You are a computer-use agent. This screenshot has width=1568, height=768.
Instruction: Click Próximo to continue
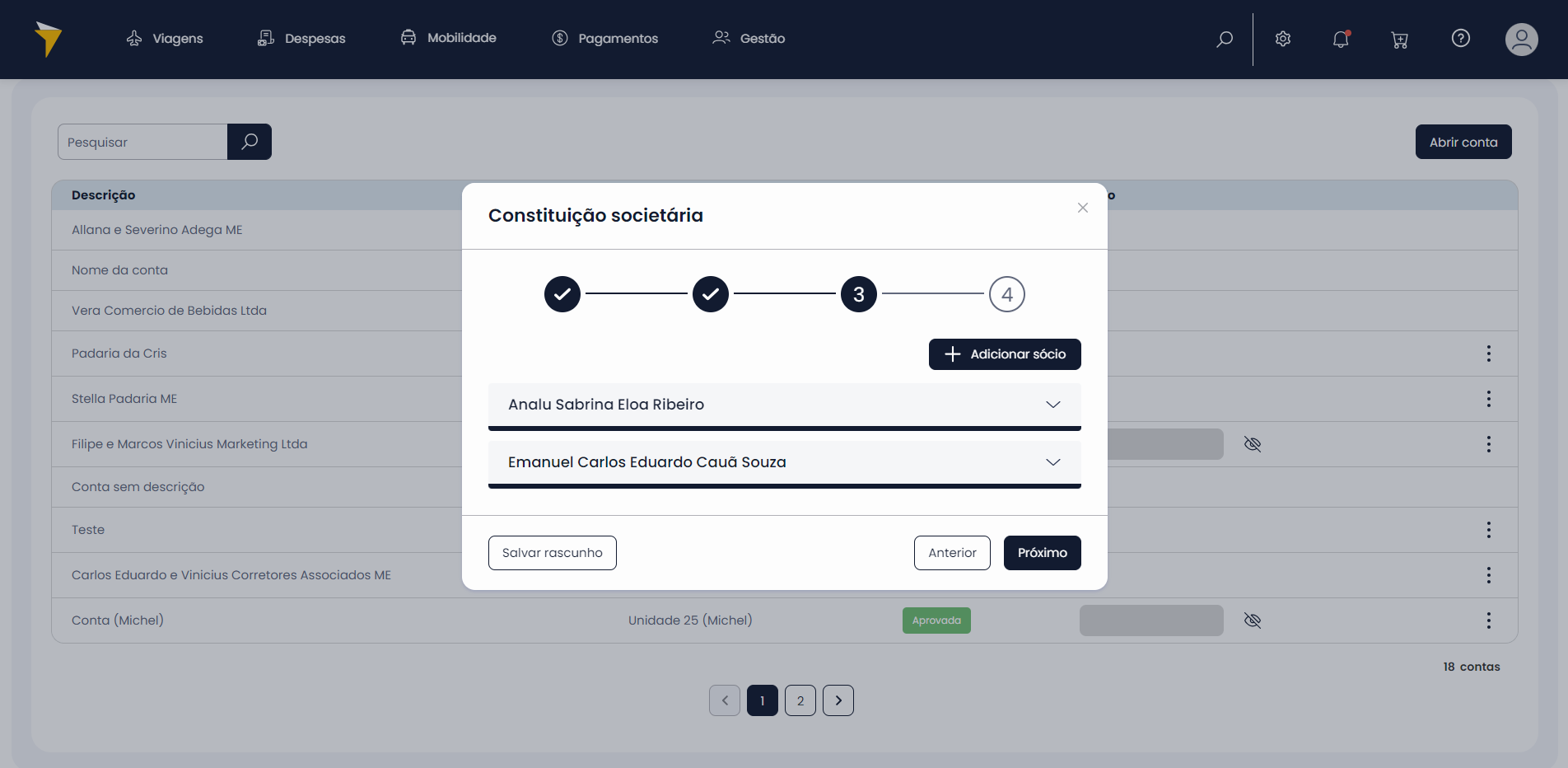coord(1042,553)
